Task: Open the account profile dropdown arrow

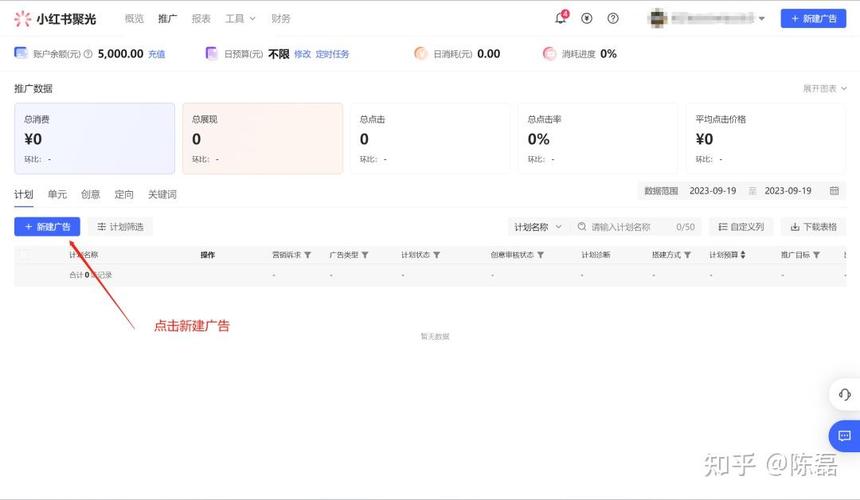Action: pyautogui.click(x=761, y=18)
